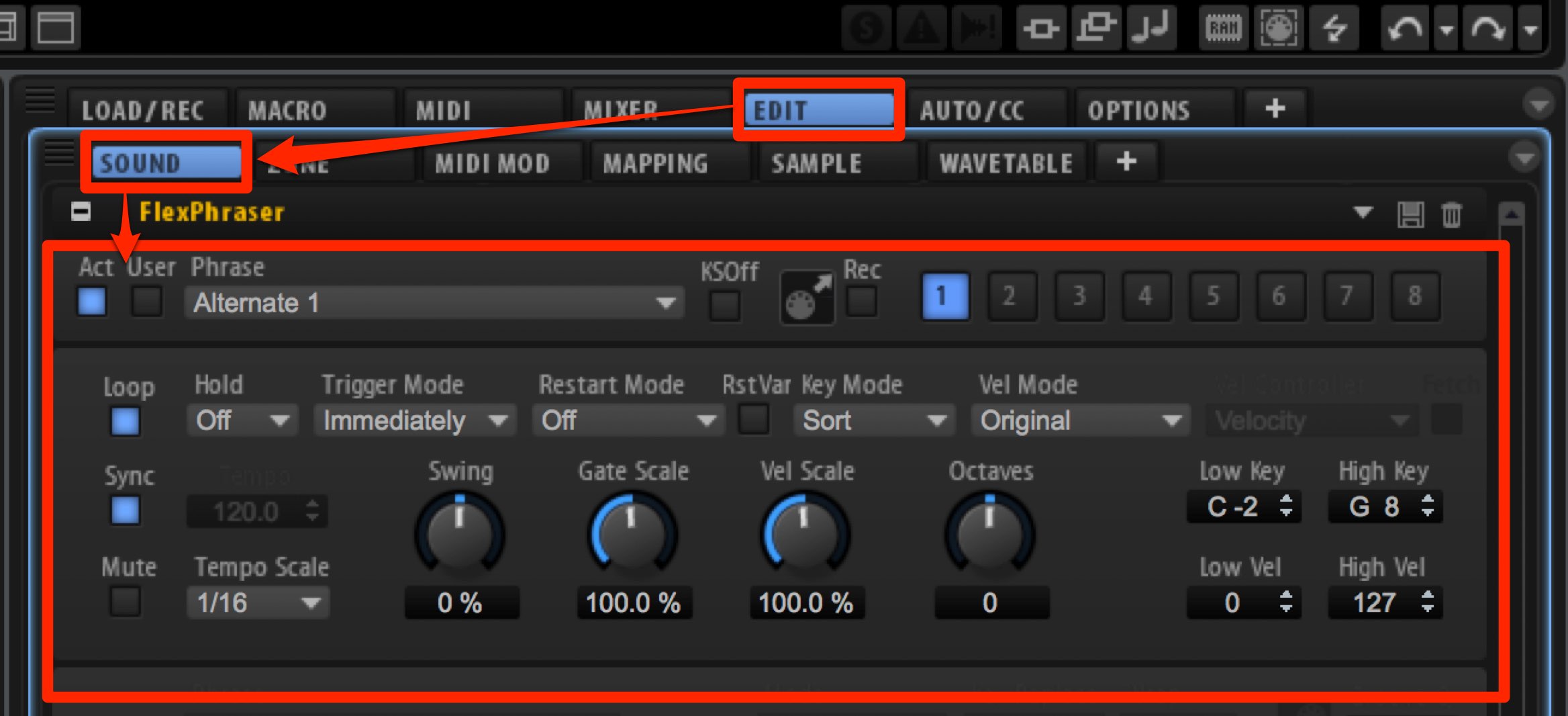Viewport: 1568px width, 716px height.
Task: Collapse the FlexPhraser section
Action: tap(81, 212)
